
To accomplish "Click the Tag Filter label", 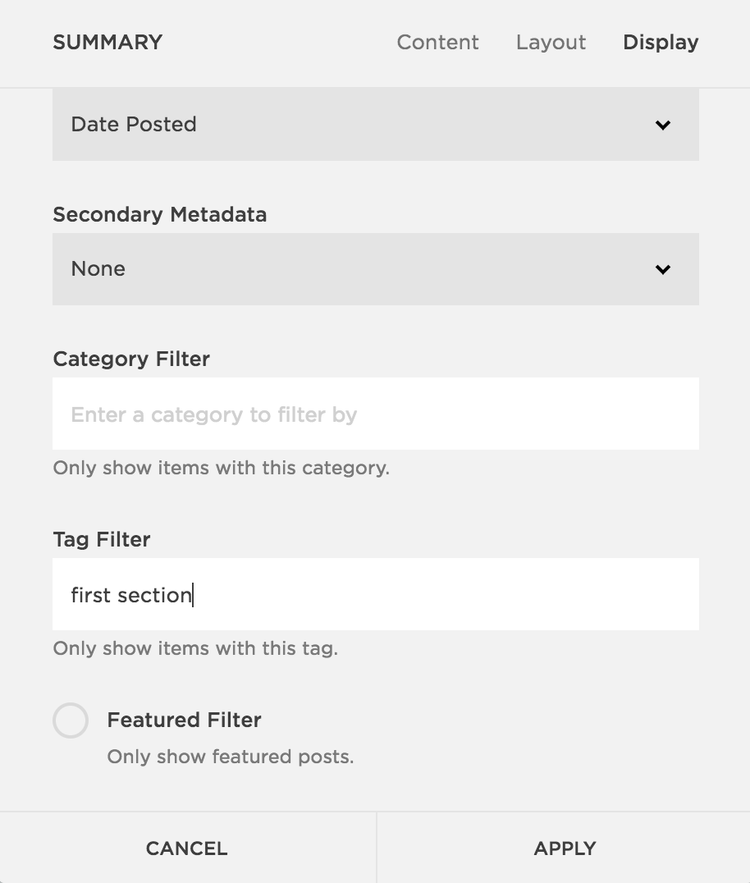I will 101,540.
